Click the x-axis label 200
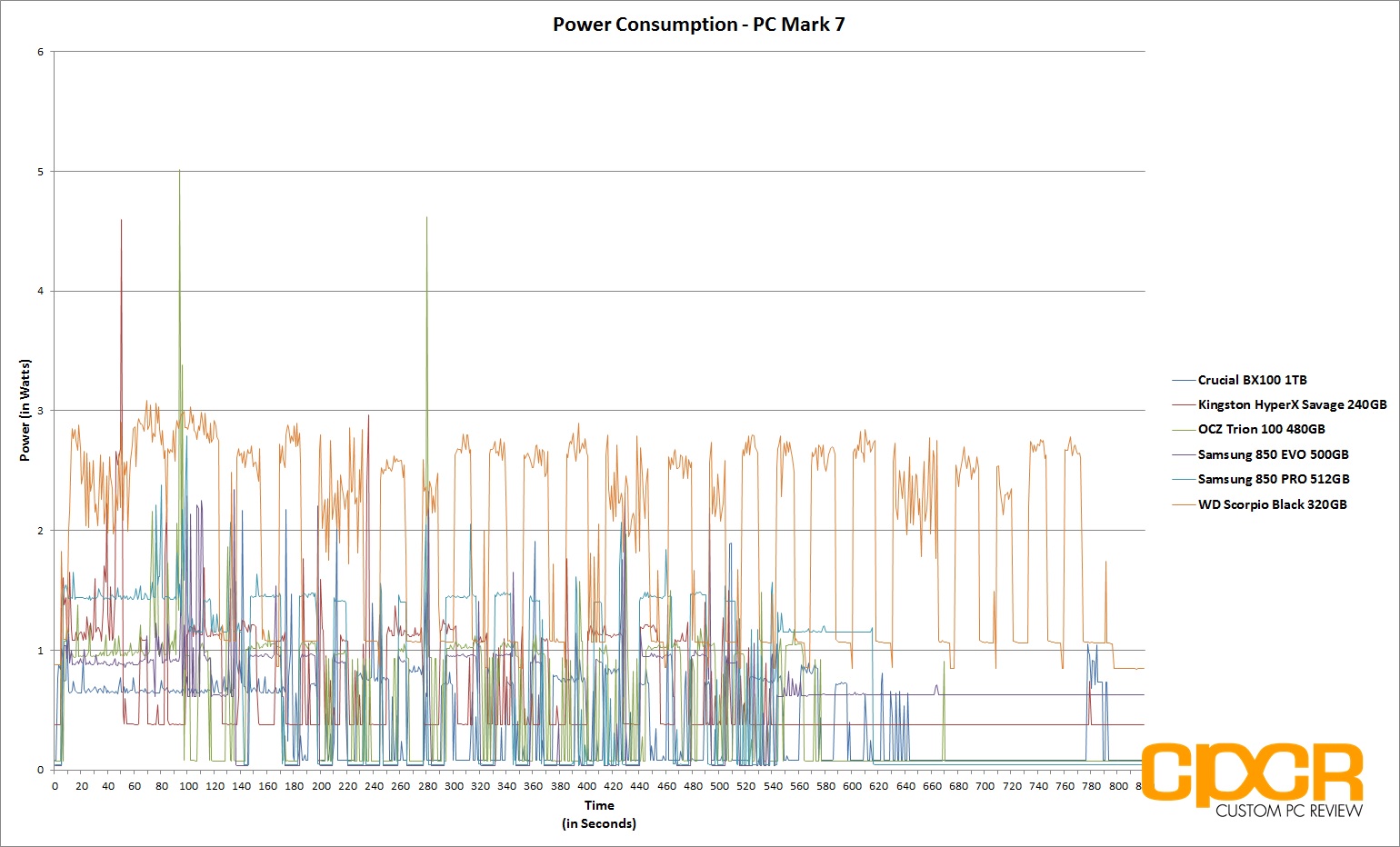1400x847 pixels. (321, 786)
